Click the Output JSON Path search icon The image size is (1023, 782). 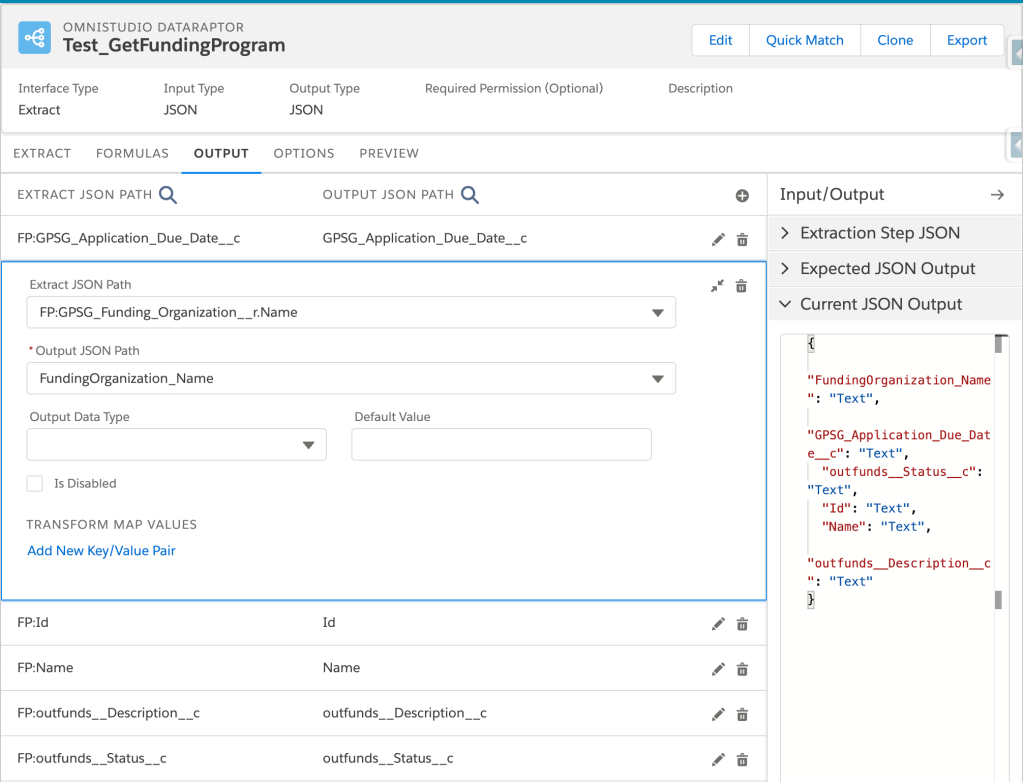468,195
